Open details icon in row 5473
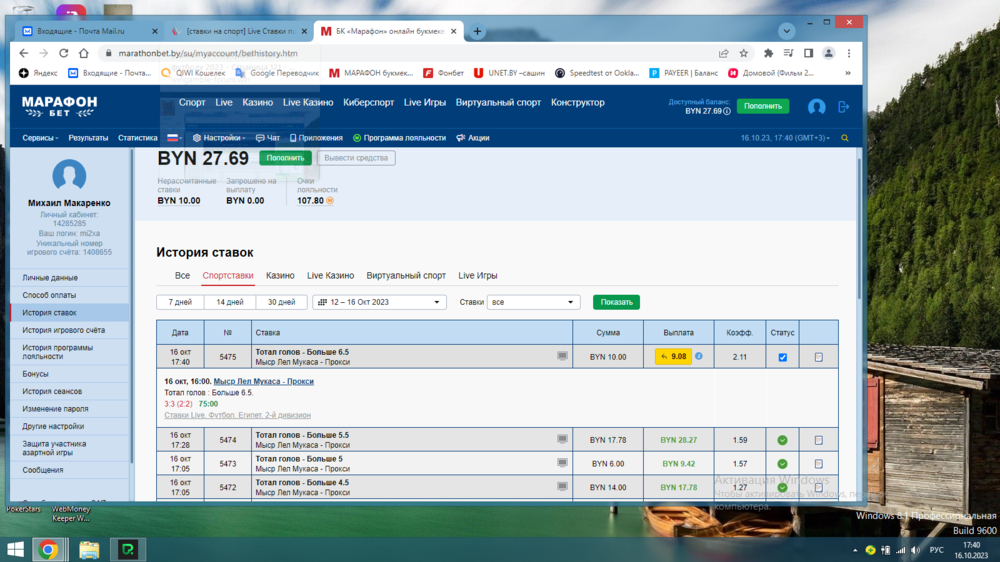This screenshot has width=1000, height=562. pos(819,464)
